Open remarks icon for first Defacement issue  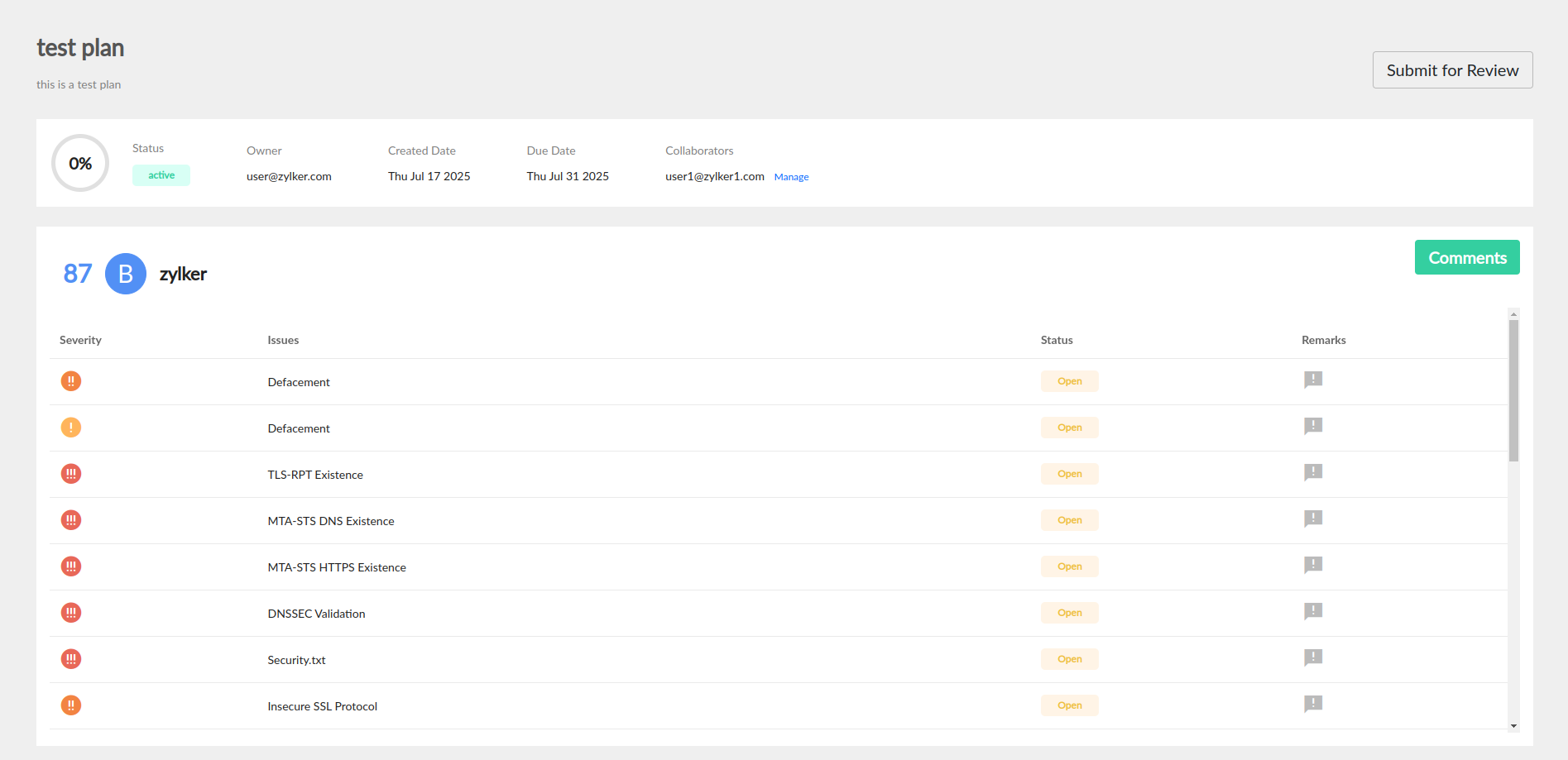tap(1312, 380)
